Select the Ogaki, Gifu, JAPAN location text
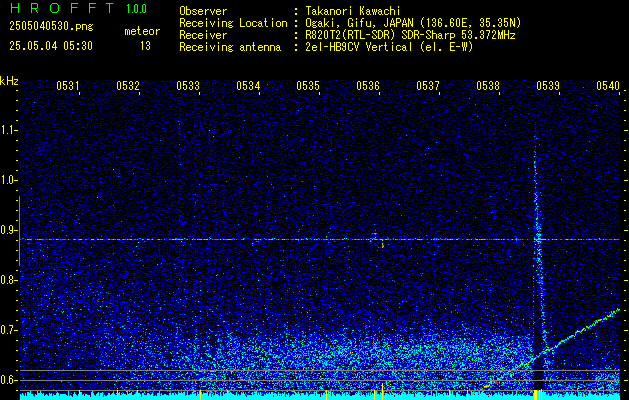Viewport: 629px width, 400px height. [413, 23]
